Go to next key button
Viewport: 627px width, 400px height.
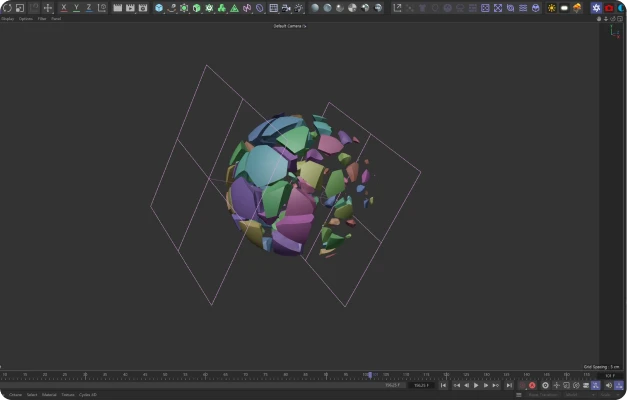click(x=496, y=385)
